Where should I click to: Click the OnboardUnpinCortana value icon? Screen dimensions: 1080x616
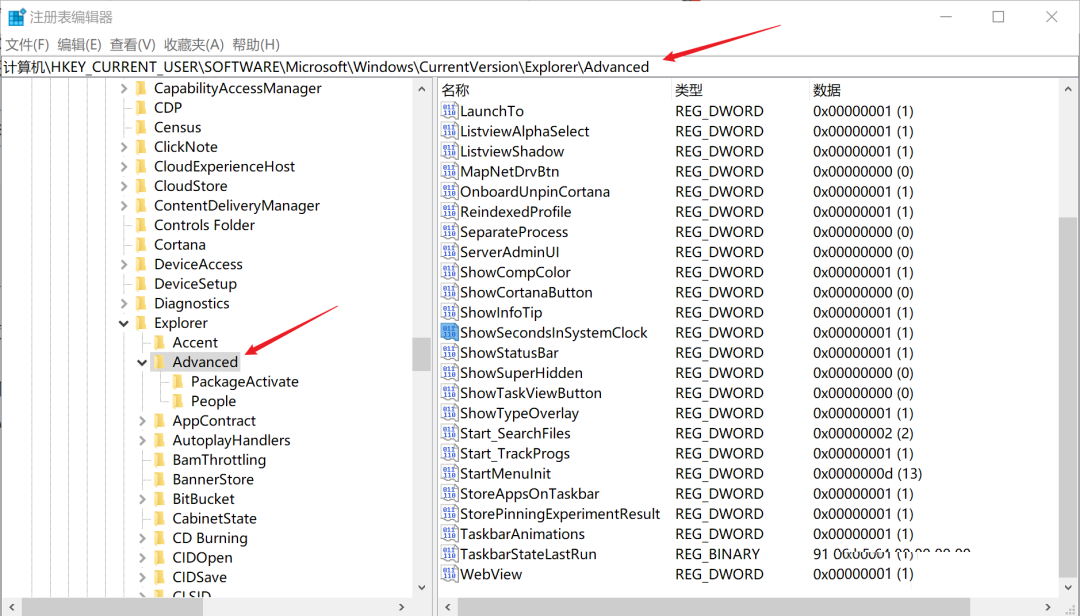(449, 192)
